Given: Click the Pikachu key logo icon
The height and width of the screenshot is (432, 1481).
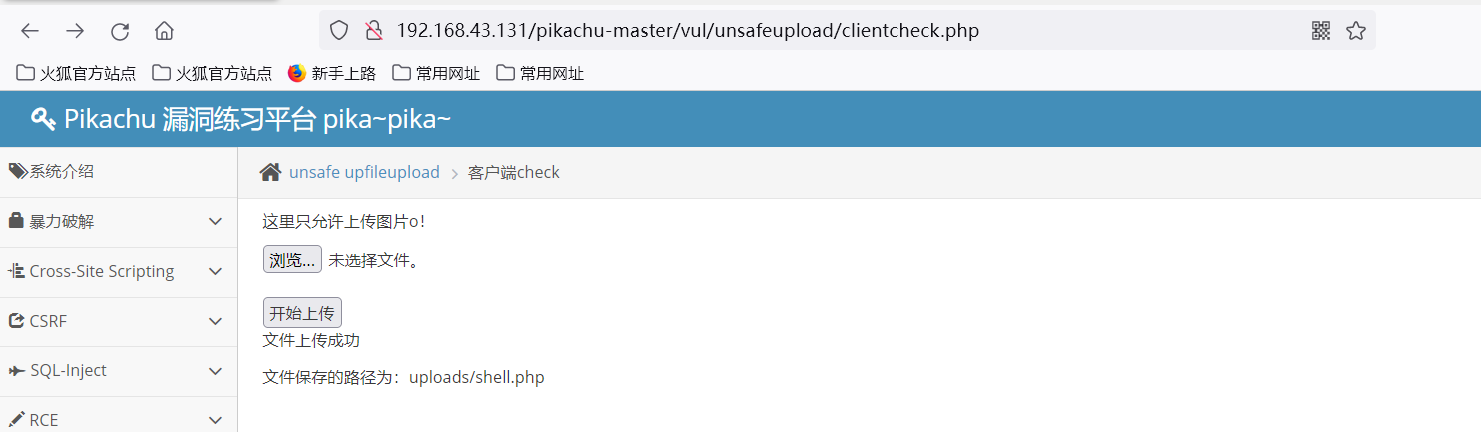Looking at the screenshot, I should point(43,119).
